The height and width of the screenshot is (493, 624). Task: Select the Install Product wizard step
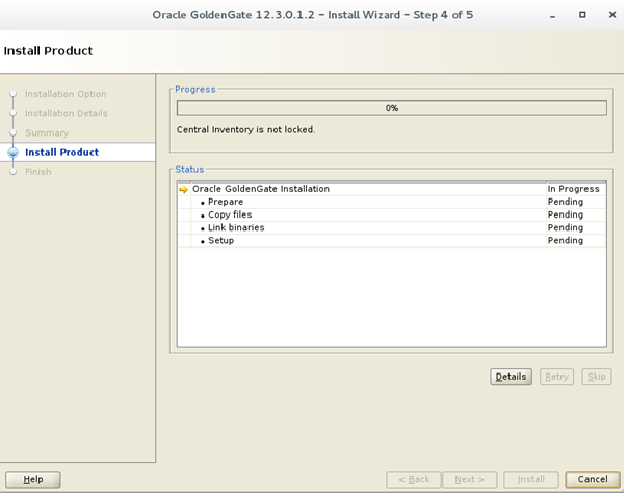click(62, 152)
